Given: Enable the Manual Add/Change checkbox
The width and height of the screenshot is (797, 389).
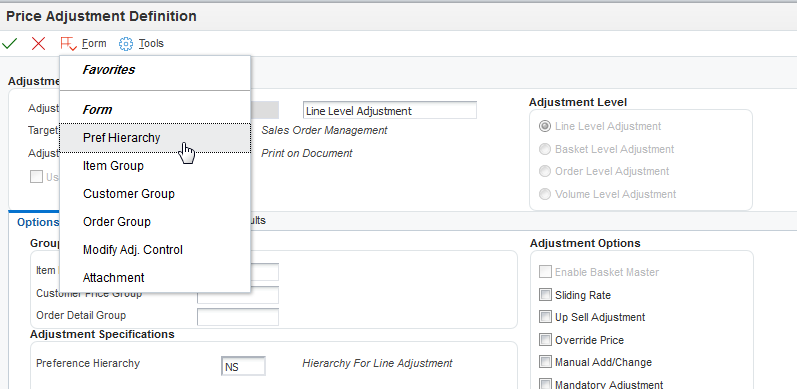Looking at the screenshot, I should (545, 362).
